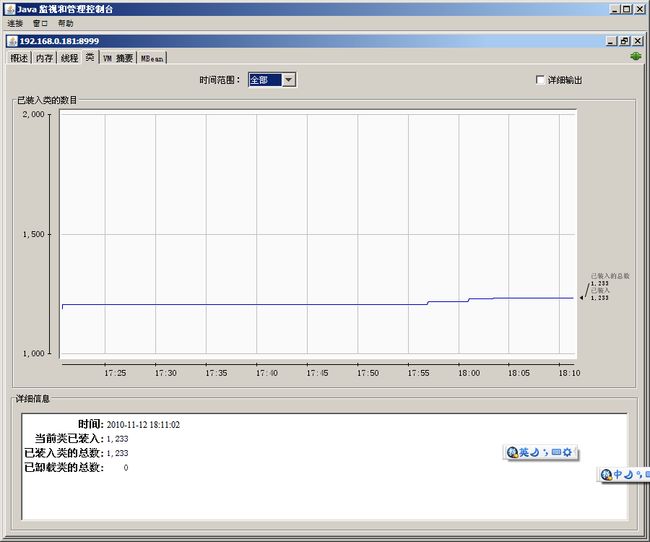
Task: Switch to the 概述 tab
Action: click(19, 58)
